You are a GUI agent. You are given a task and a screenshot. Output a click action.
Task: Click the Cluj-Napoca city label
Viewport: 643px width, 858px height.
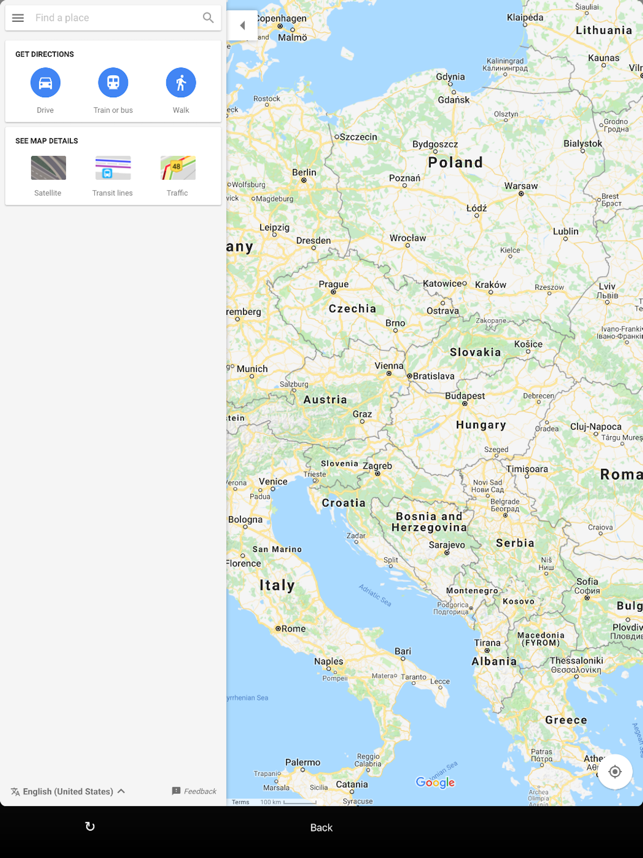click(x=596, y=426)
